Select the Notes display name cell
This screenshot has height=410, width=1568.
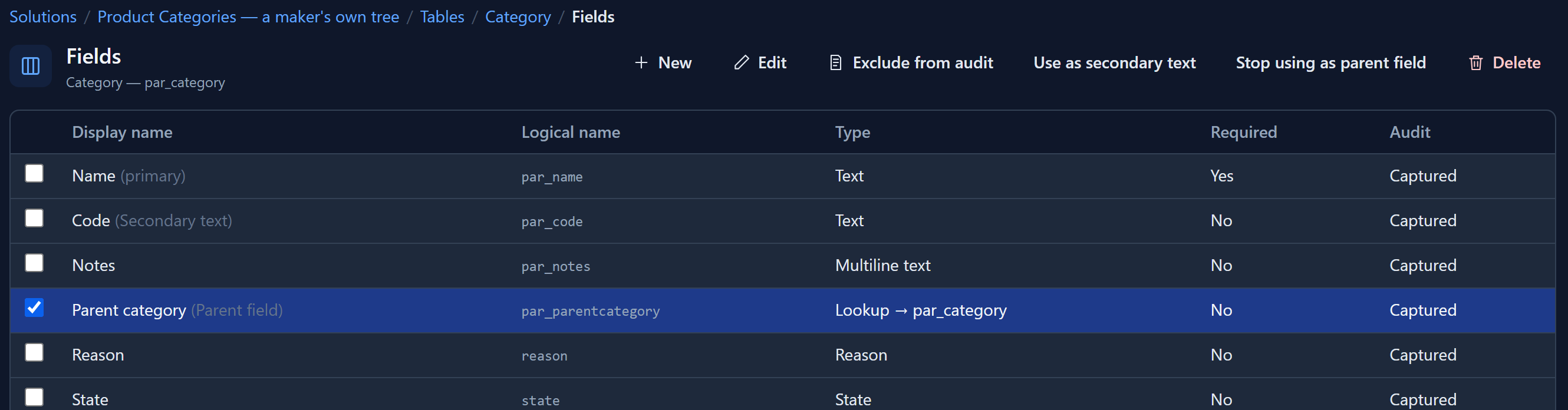(93, 265)
